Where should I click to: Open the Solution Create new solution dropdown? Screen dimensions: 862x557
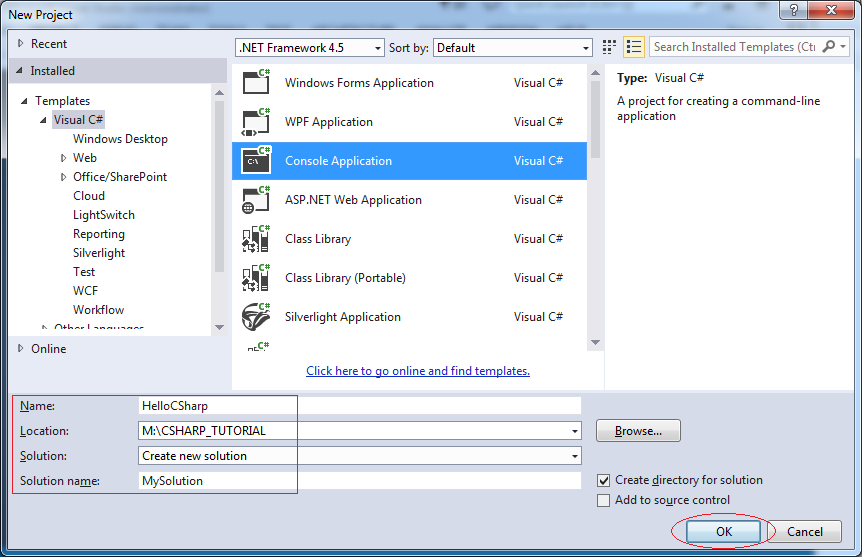coord(574,456)
